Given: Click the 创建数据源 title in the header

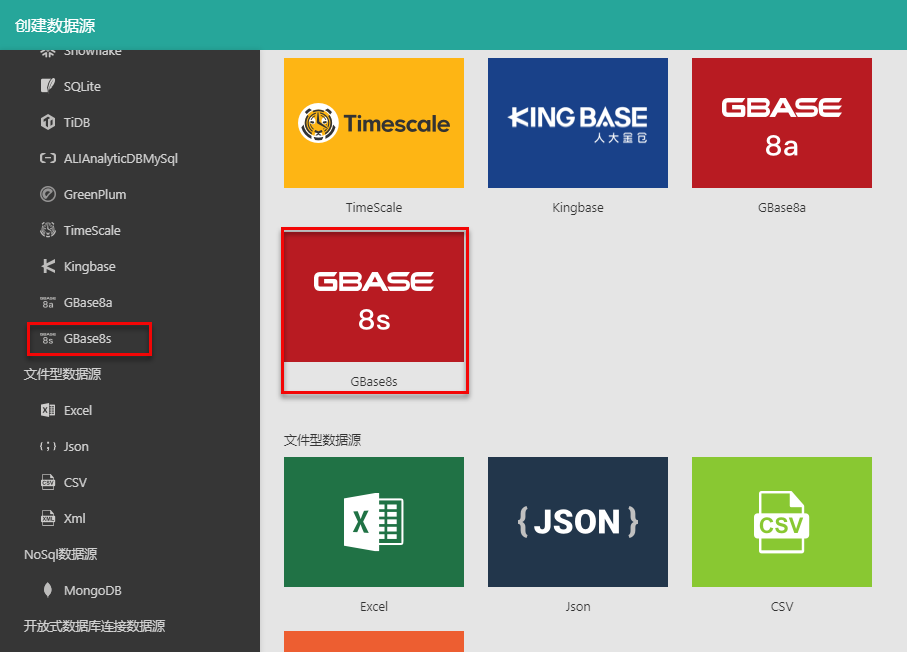Looking at the screenshot, I should click(x=55, y=25).
